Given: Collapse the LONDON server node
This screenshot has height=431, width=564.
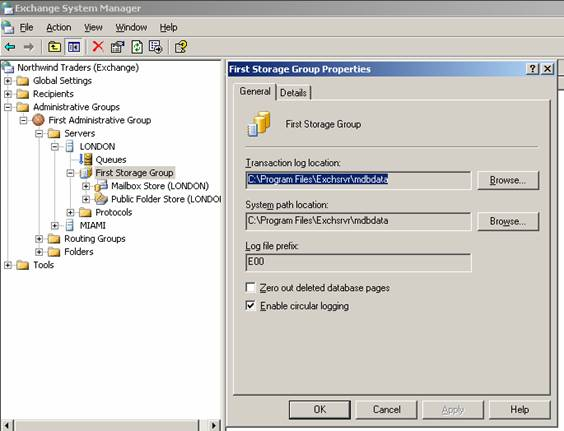Looking at the screenshot, I should coord(55,146).
